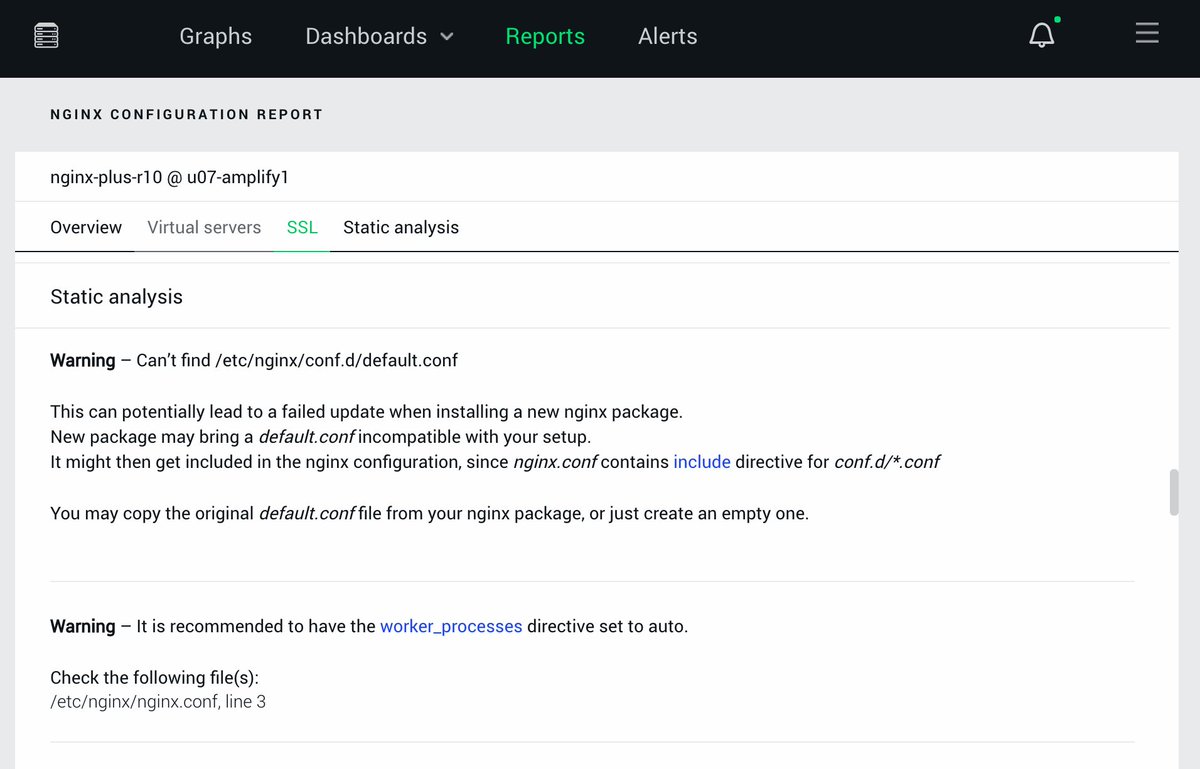Expand the Dashboards dropdown arrow

point(447,37)
